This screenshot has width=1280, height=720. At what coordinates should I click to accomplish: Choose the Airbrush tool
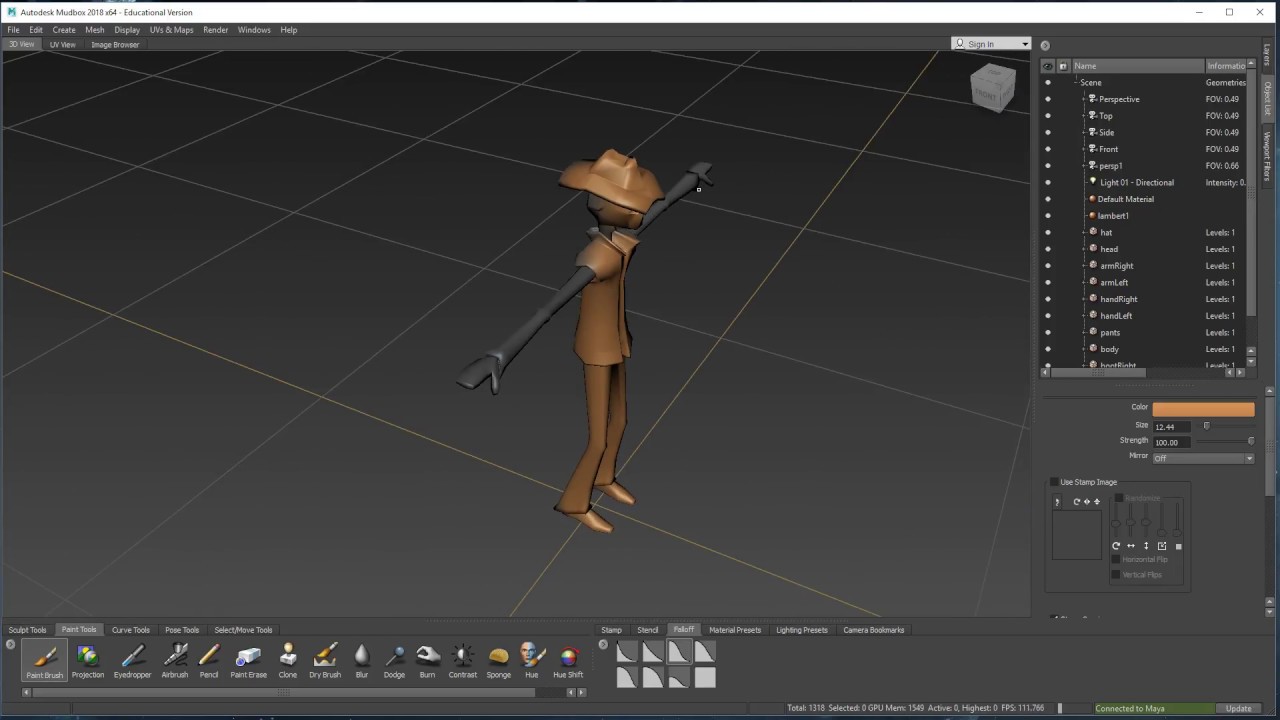click(x=175, y=661)
